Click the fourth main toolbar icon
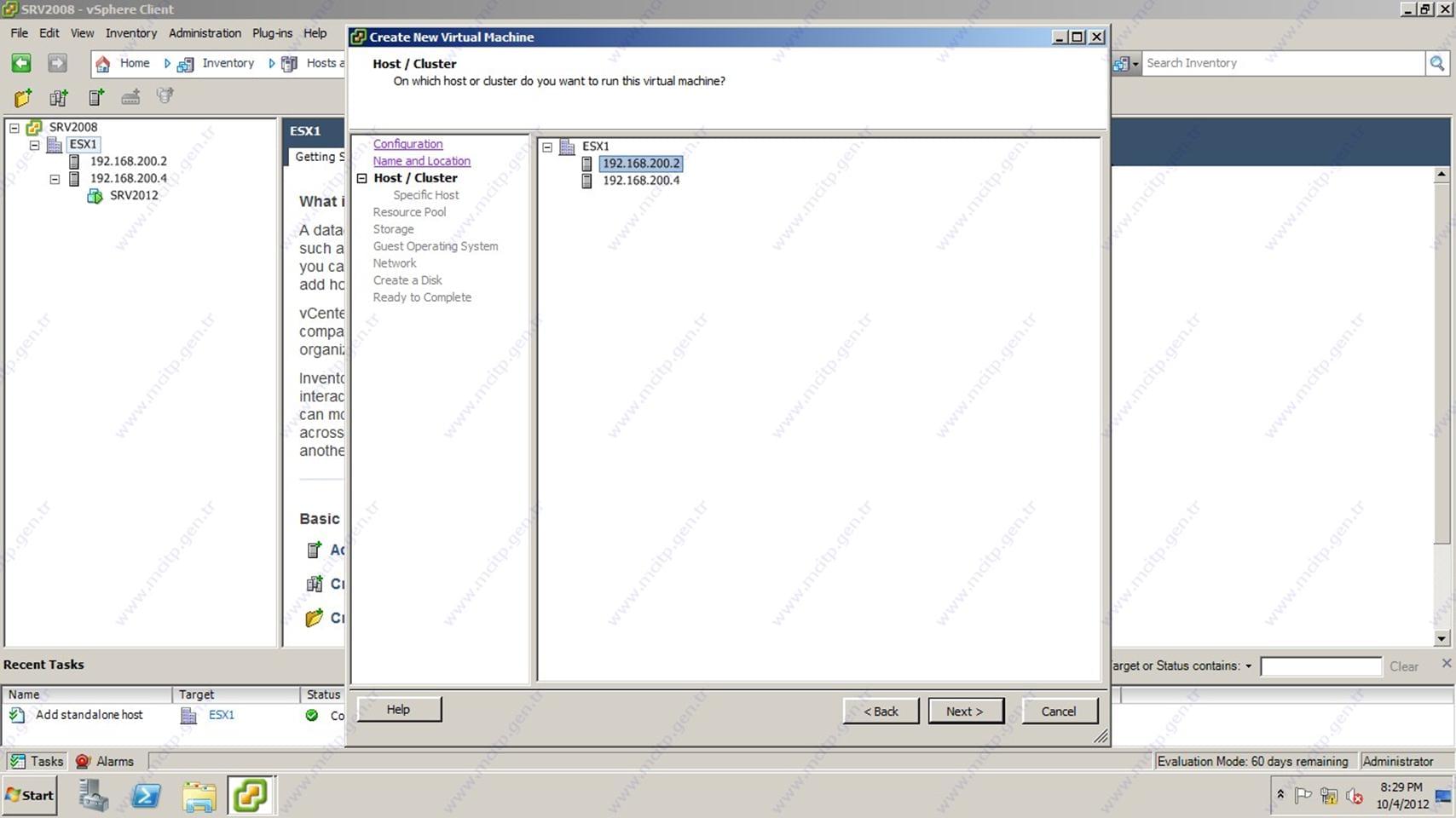This screenshot has width=1456, height=818. tap(130, 97)
